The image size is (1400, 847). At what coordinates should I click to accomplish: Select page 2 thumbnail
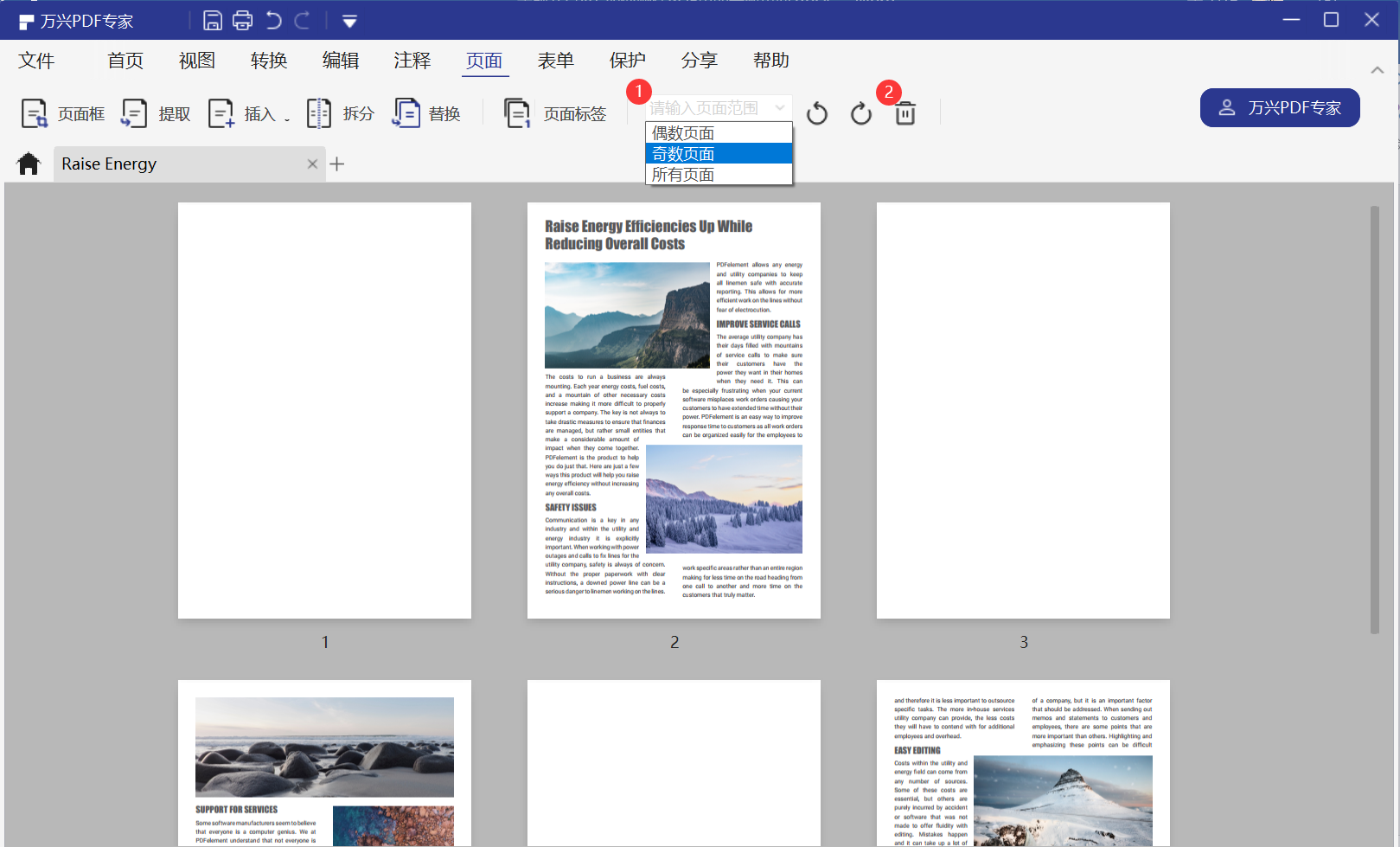click(x=674, y=410)
